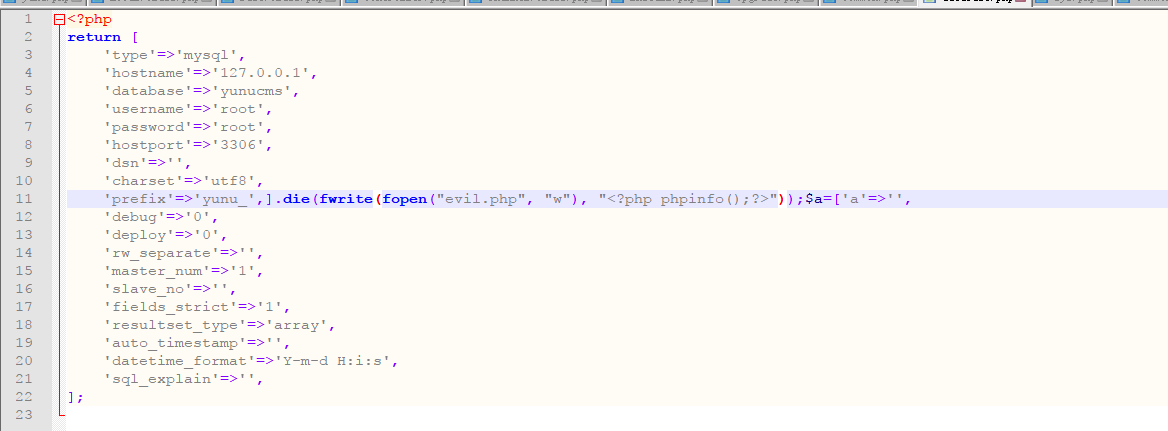Select line 2 via its line number
This screenshot has height=431, width=1168.
(28, 38)
